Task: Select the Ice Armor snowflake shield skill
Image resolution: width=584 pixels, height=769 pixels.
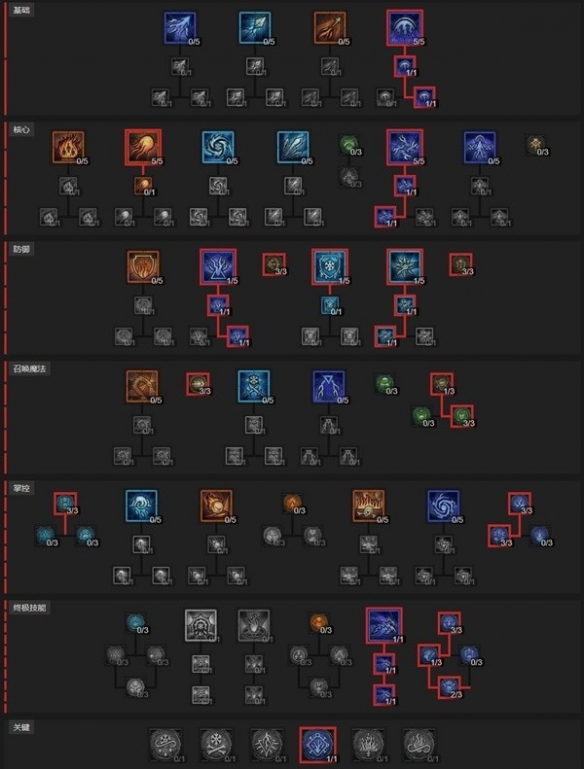Action: tap(330, 267)
